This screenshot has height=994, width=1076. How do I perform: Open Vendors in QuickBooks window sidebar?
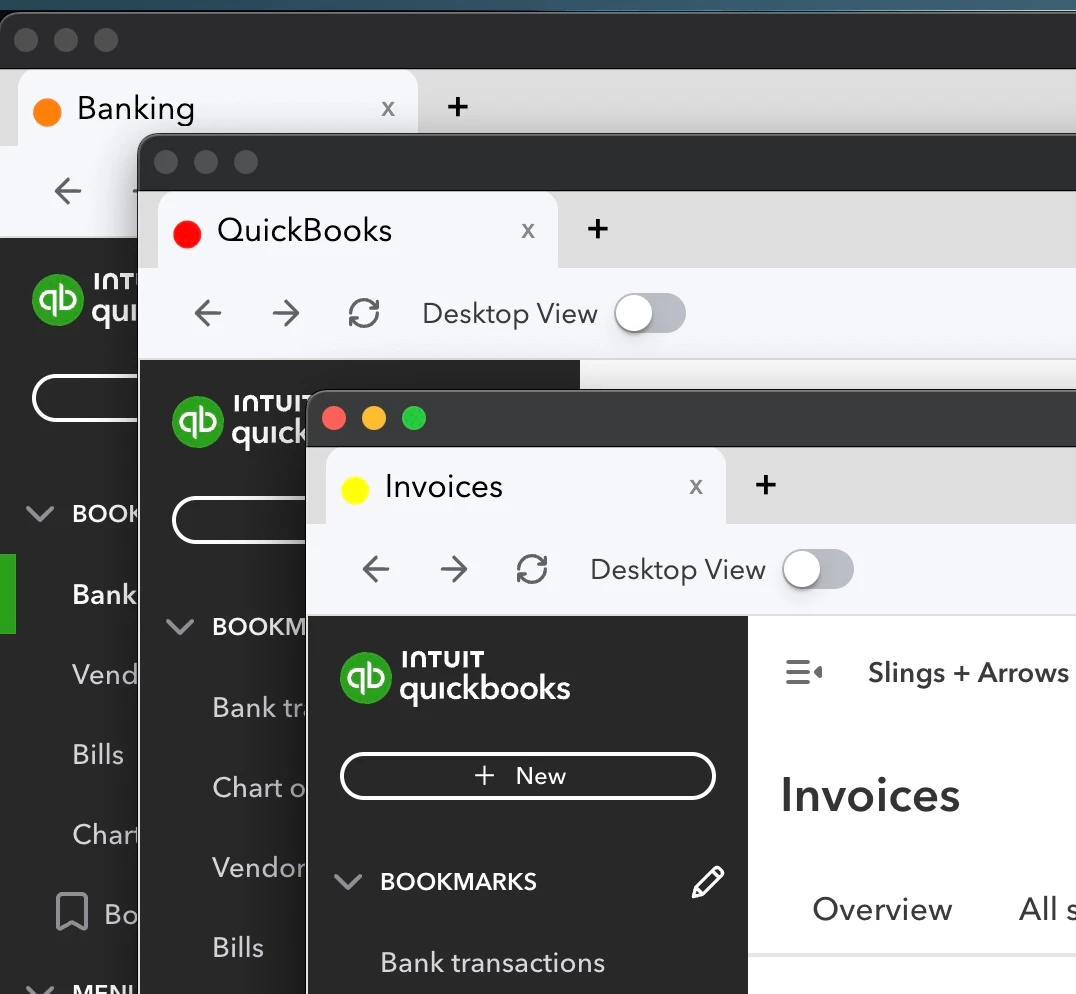259,868
